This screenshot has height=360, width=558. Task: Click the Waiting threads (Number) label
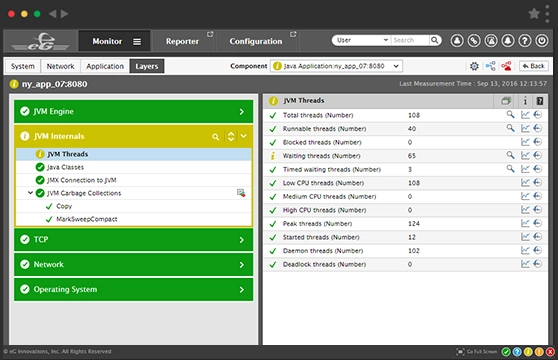click(x=321, y=156)
